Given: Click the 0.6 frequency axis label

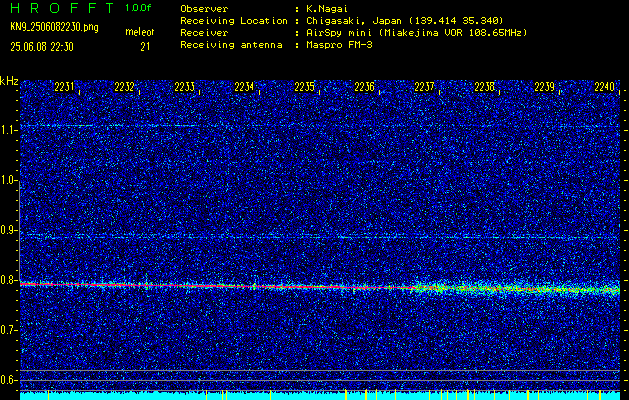Looking at the screenshot, I should click(x=7, y=380).
